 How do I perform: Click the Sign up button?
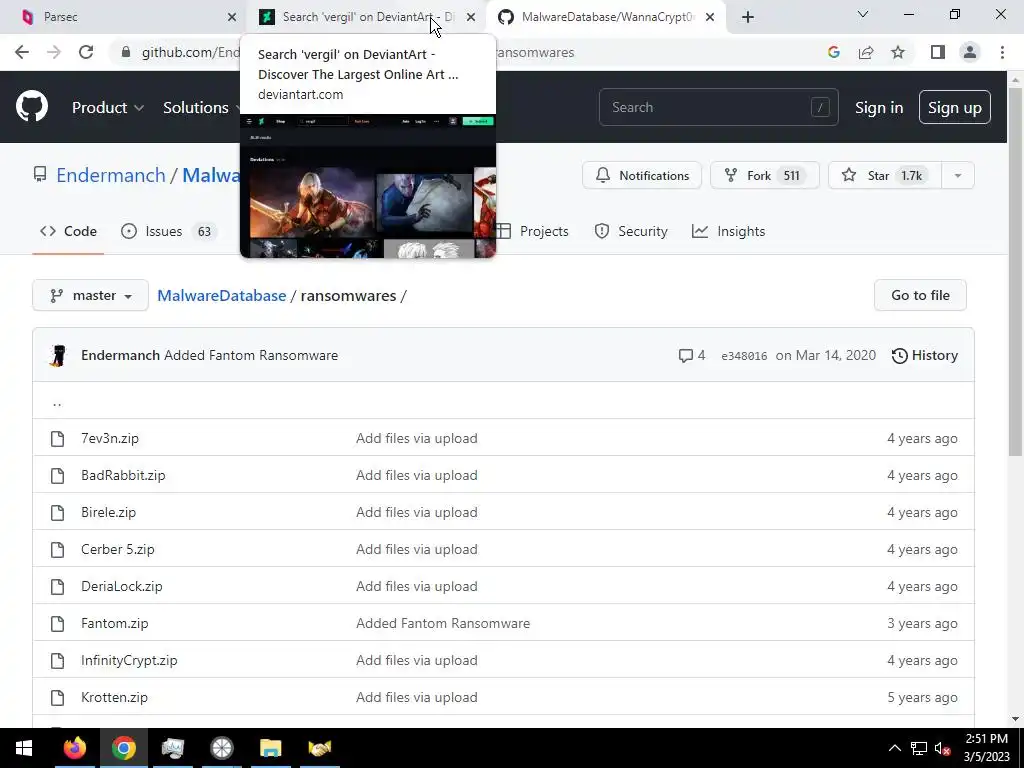pos(955,107)
